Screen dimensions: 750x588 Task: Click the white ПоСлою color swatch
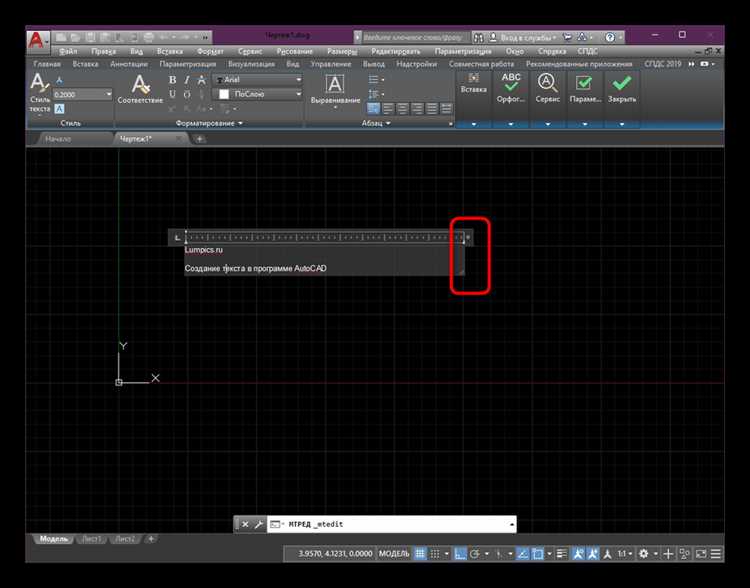(224, 94)
